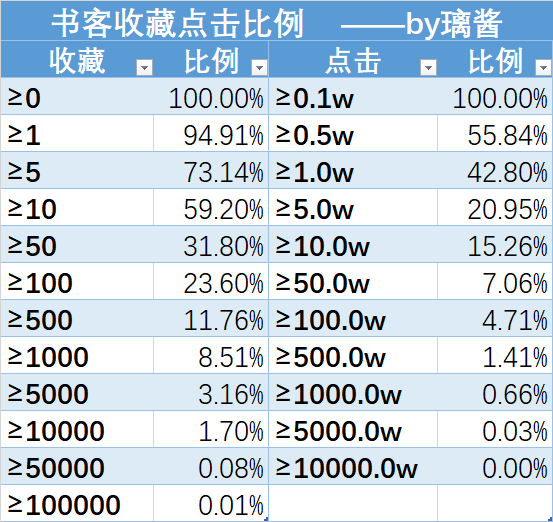Click the value 1.70%
The width and height of the screenshot is (553, 522).
(x=231, y=432)
